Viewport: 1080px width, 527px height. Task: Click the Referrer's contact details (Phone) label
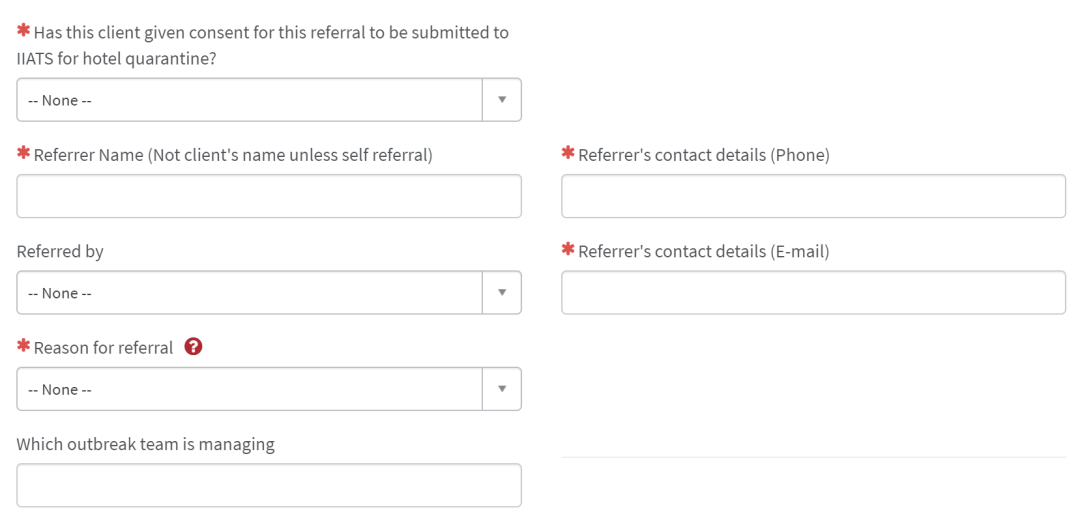(x=704, y=156)
